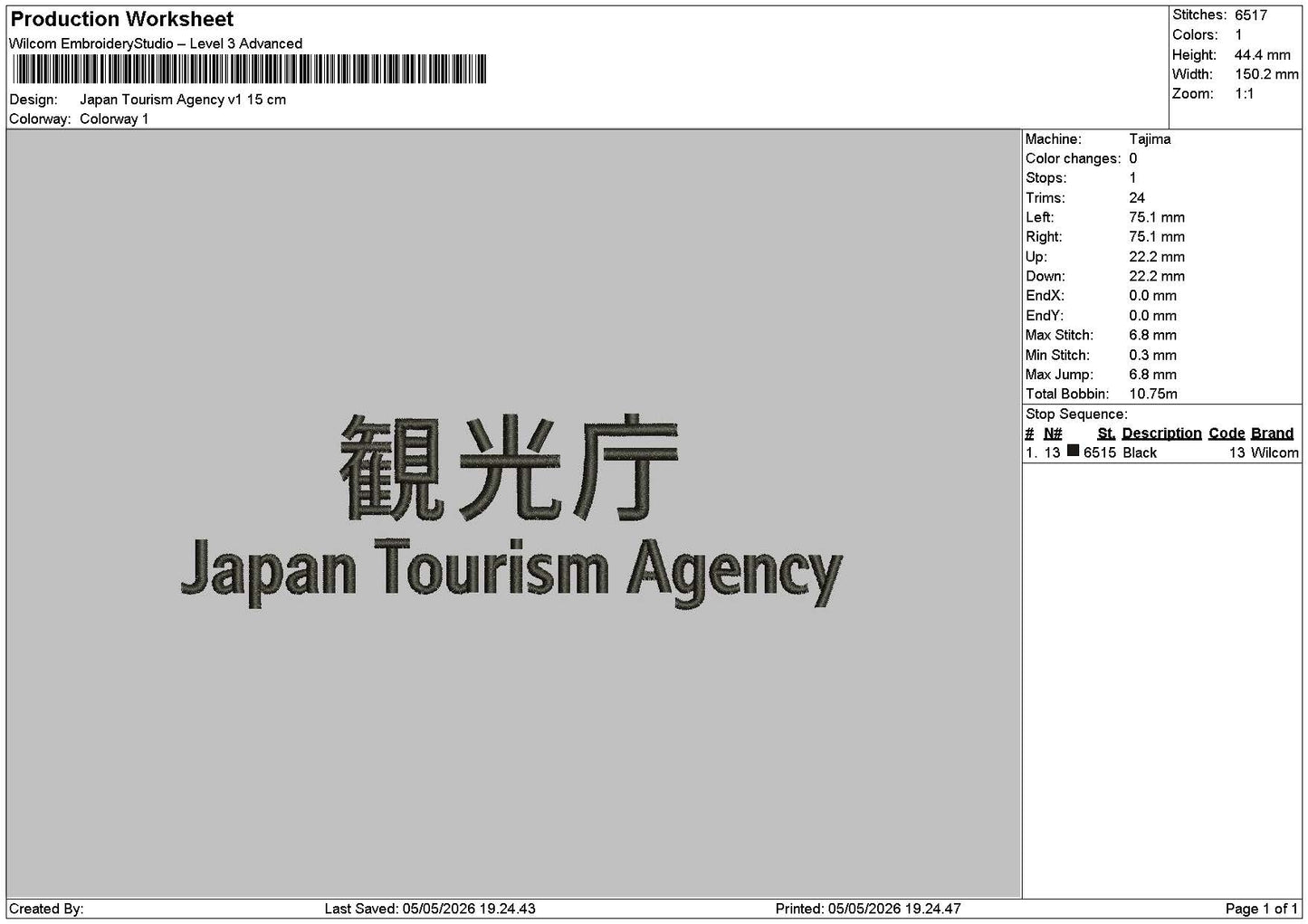This screenshot has width=1308, height=924.
Task: Click the Colorway 1 value
Action: [114, 119]
